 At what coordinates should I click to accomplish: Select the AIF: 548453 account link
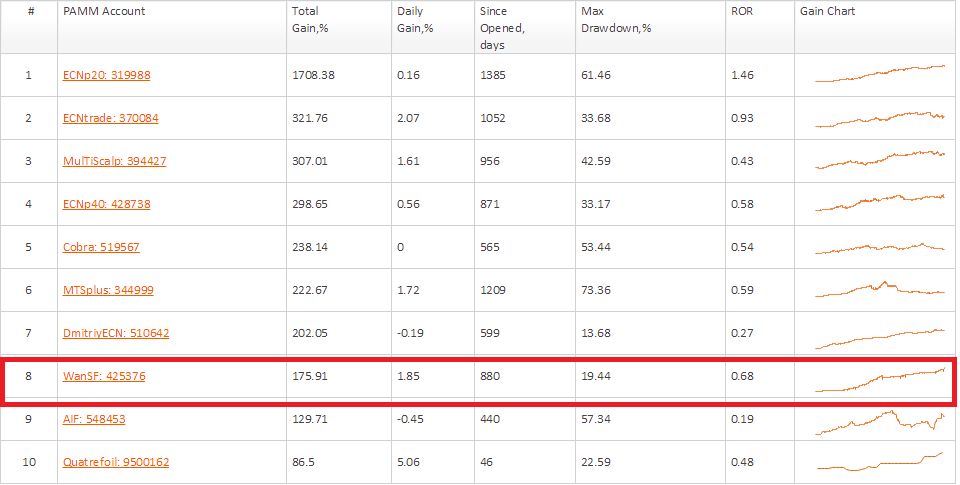[94, 420]
